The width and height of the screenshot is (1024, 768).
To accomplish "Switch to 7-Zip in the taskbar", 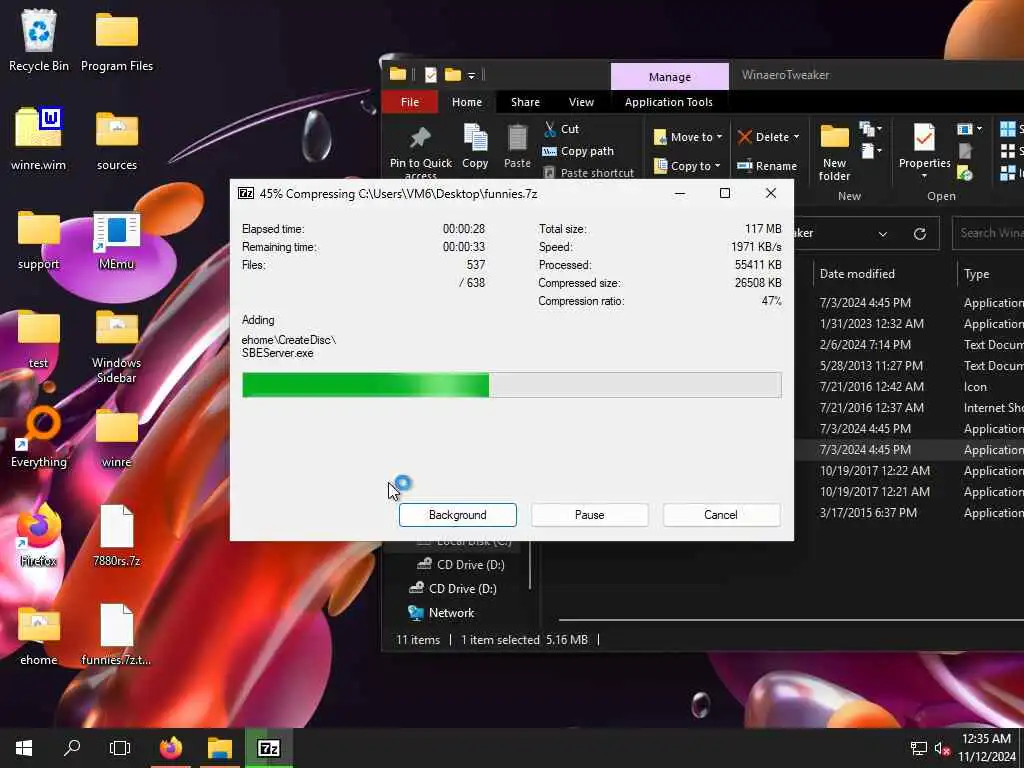I will pyautogui.click(x=268, y=748).
